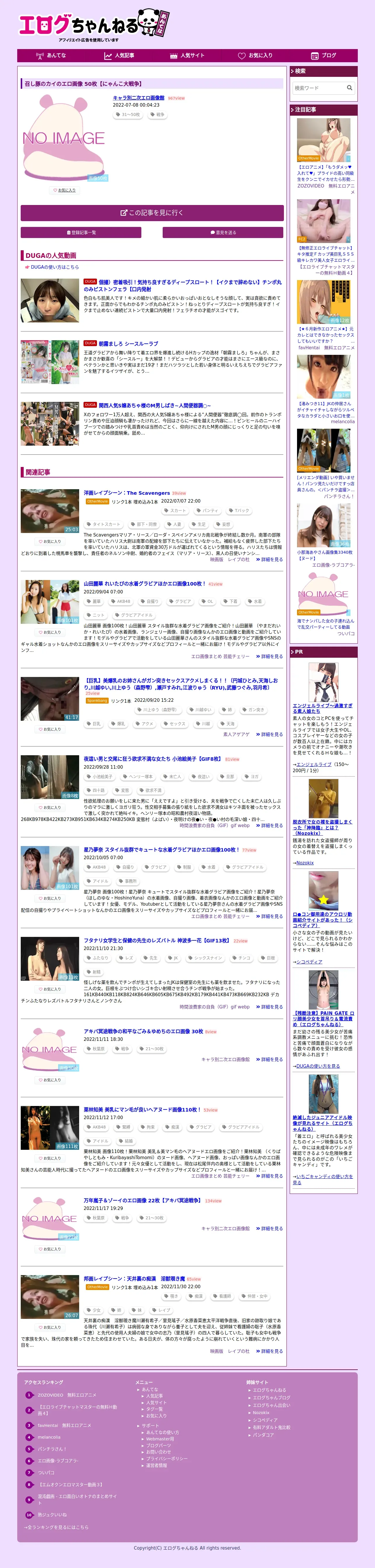The image size is (375, 1568).
Task: Click the 看護師 tag
Action: 222,1296
